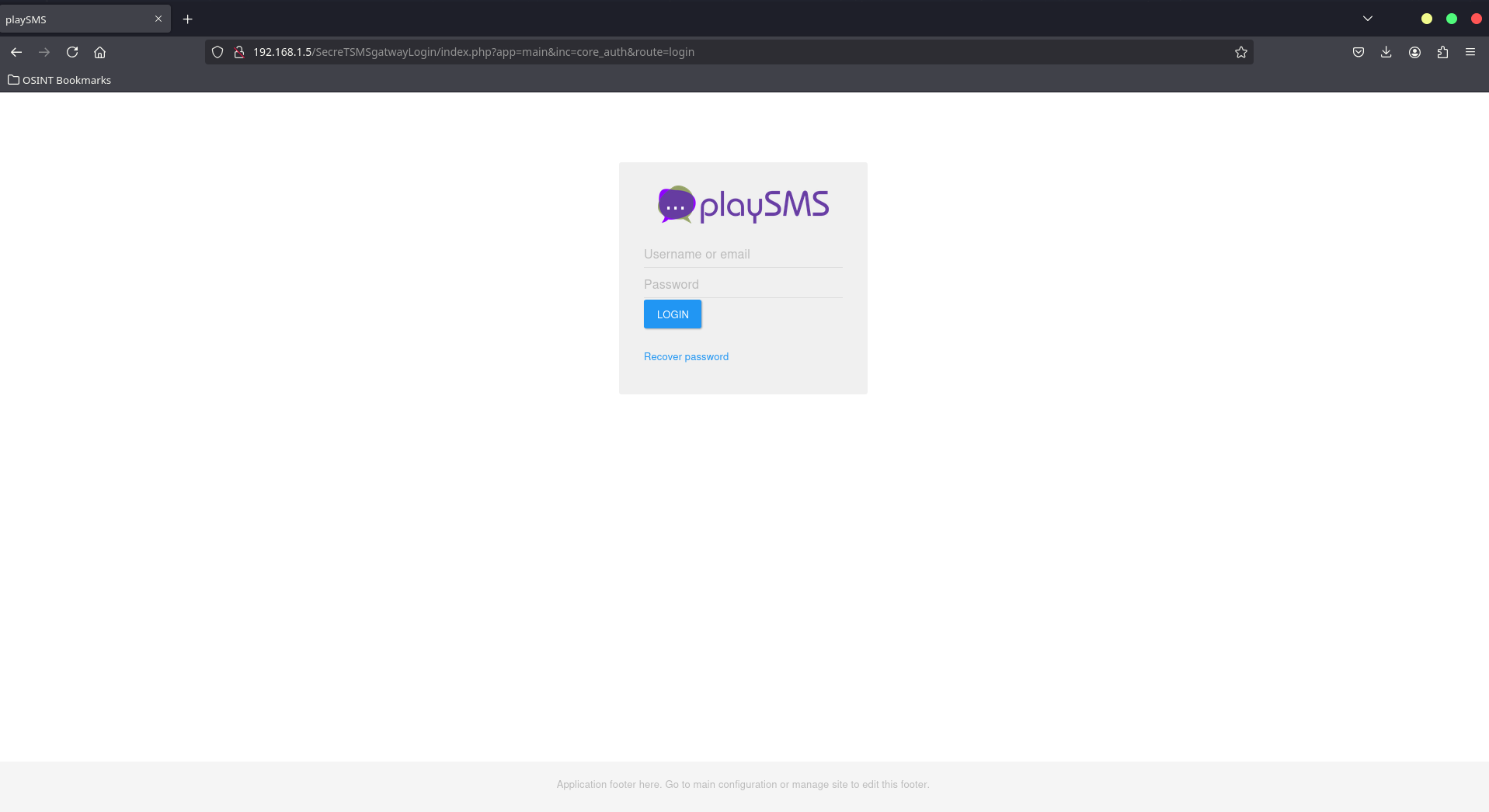The width and height of the screenshot is (1489, 812).
Task: Follow the Recover password link
Action: pos(686,357)
